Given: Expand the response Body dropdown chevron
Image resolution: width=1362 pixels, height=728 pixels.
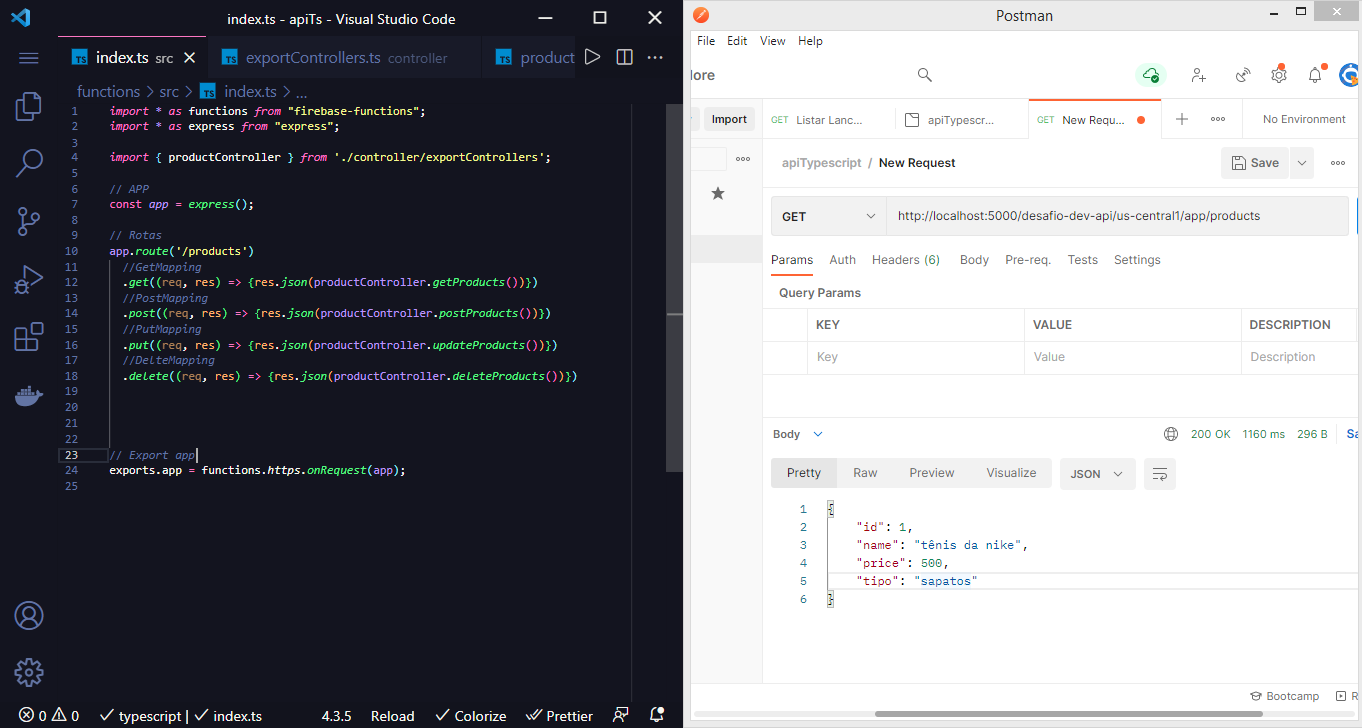Looking at the screenshot, I should [818, 434].
